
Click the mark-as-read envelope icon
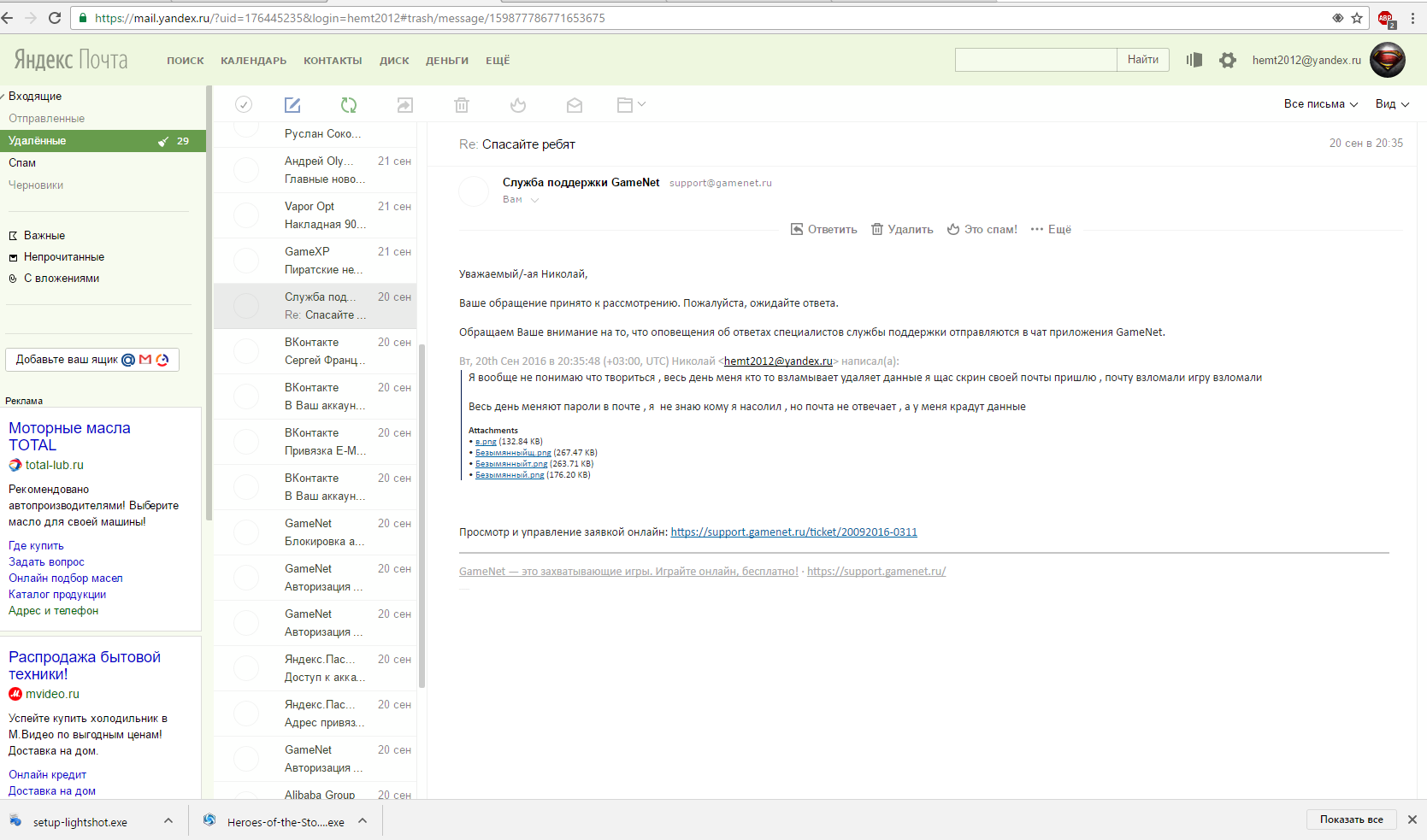[575, 105]
